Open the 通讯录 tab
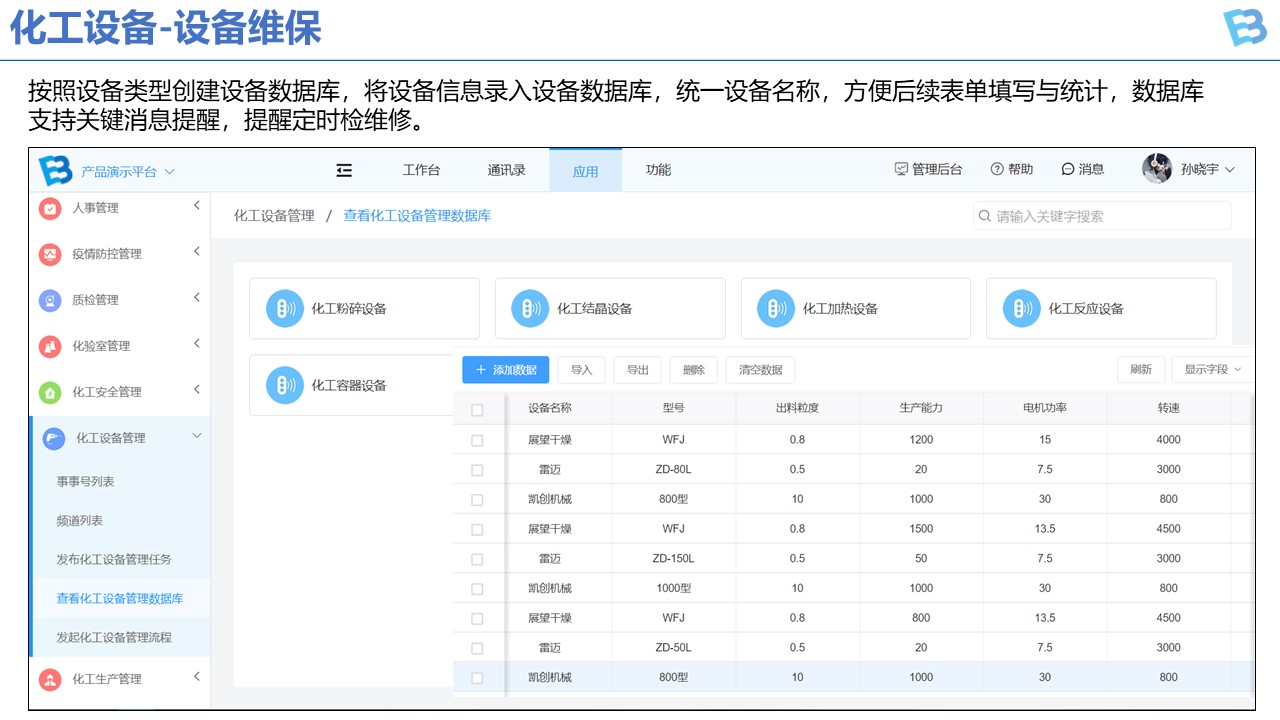 pos(506,170)
